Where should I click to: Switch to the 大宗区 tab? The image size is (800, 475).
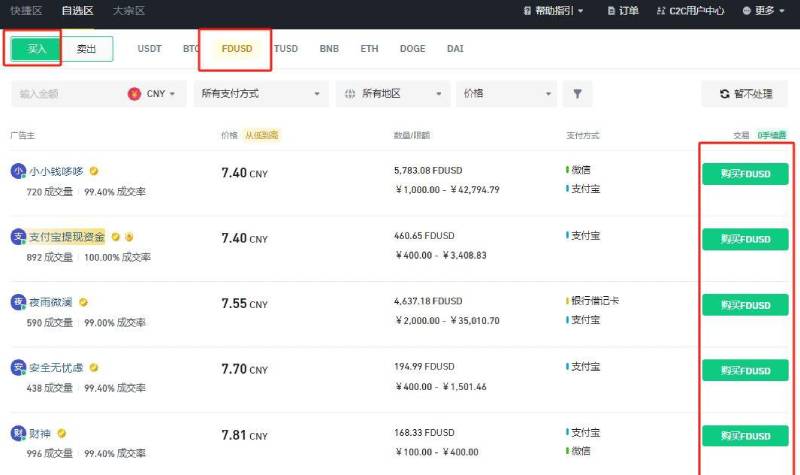(x=129, y=11)
